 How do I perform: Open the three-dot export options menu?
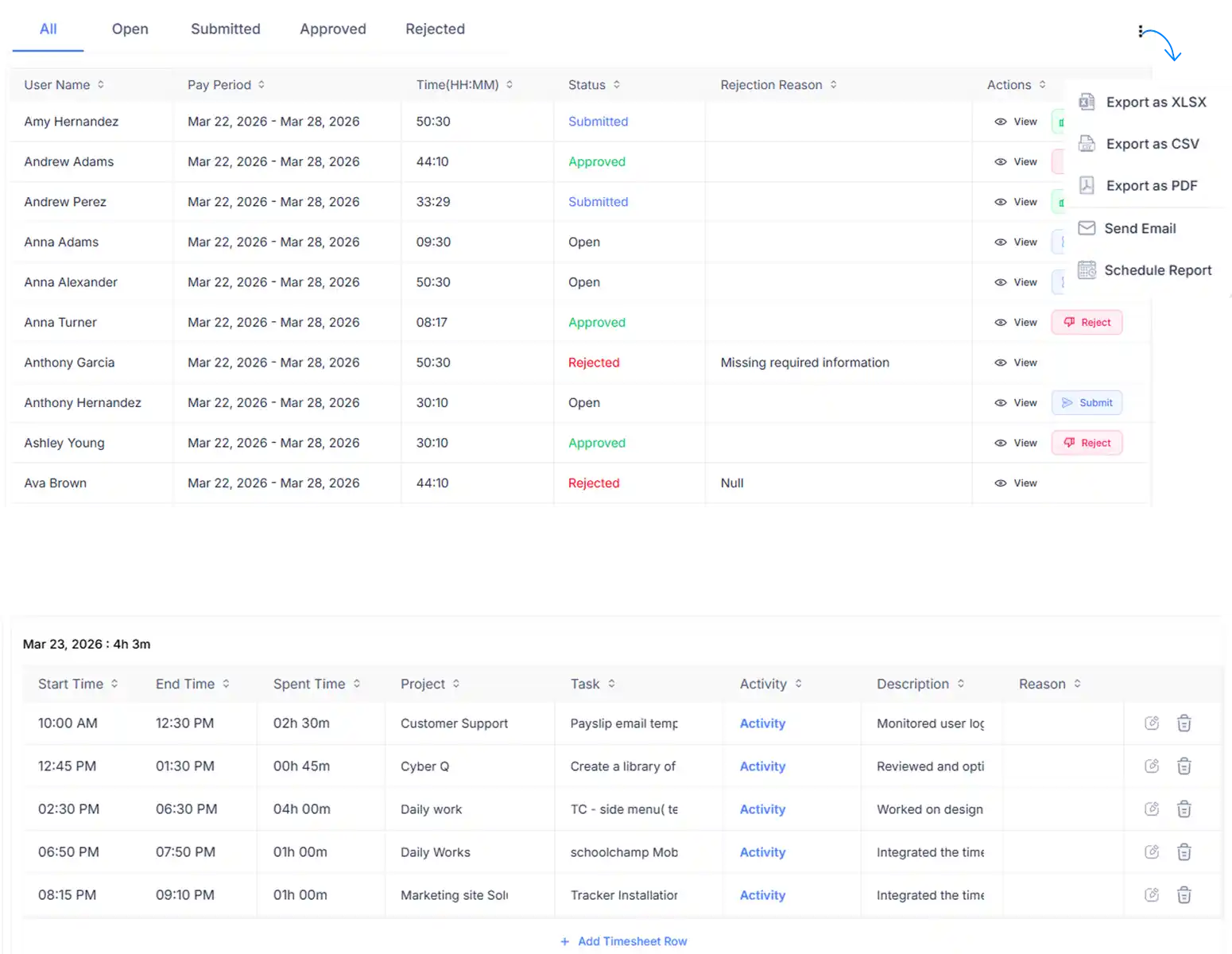coord(1140,30)
